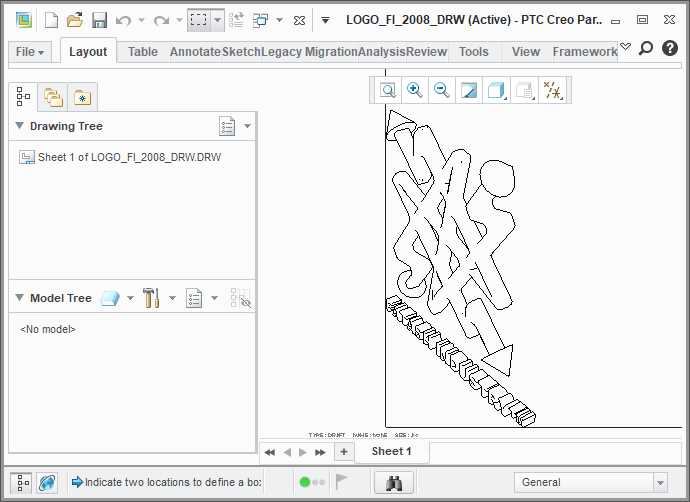690x502 pixels.
Task: Switch to the Sketch ribbon tab
Action: click(241, 52)
